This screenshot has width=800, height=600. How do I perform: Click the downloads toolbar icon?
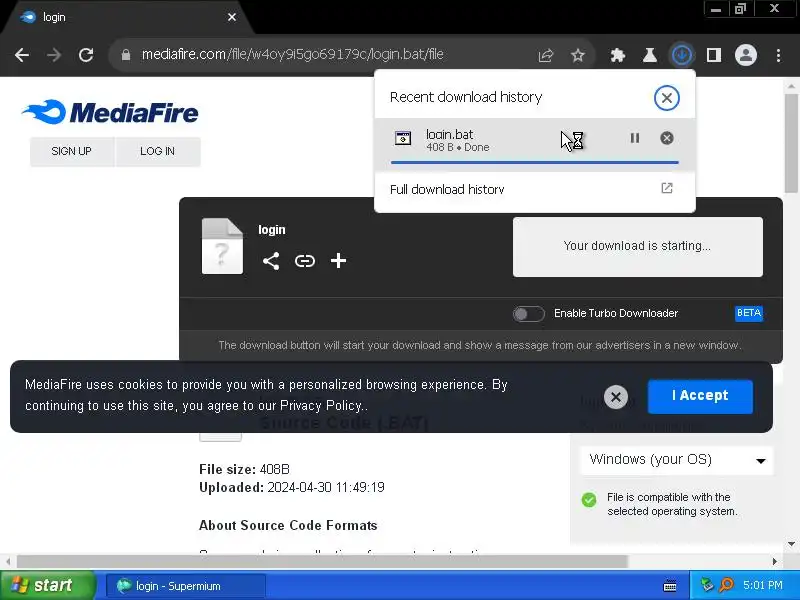(682, 55)
